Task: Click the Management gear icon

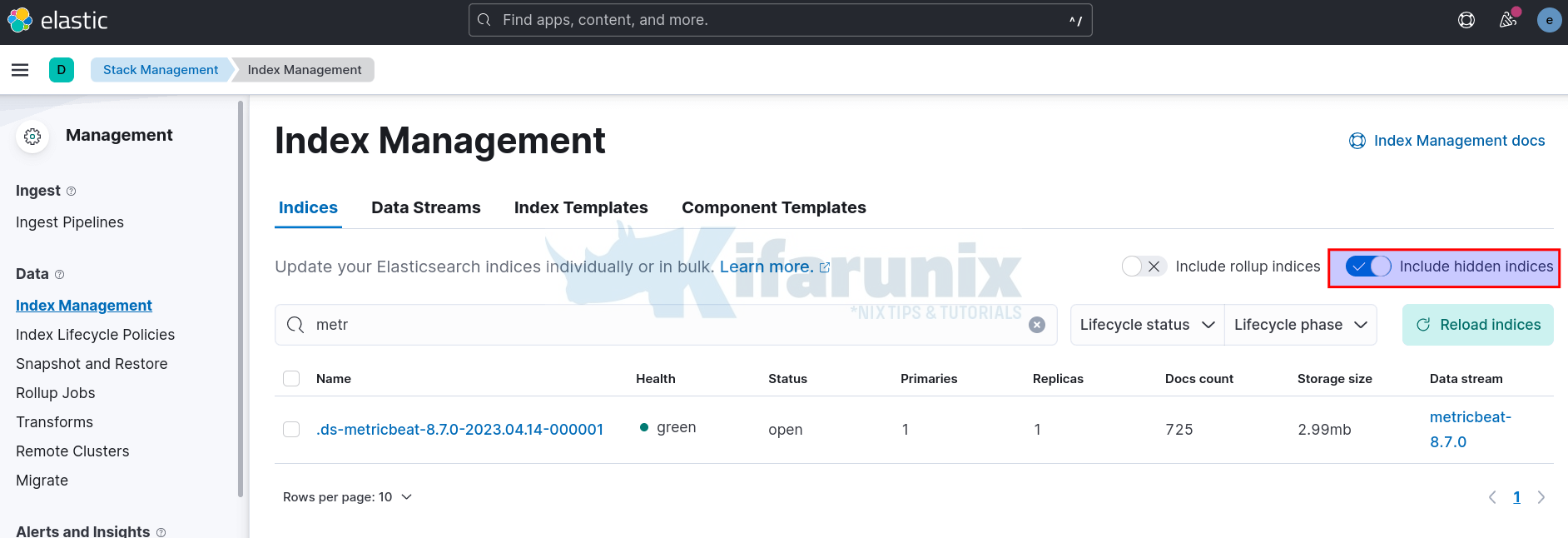Action: (32, 137)
